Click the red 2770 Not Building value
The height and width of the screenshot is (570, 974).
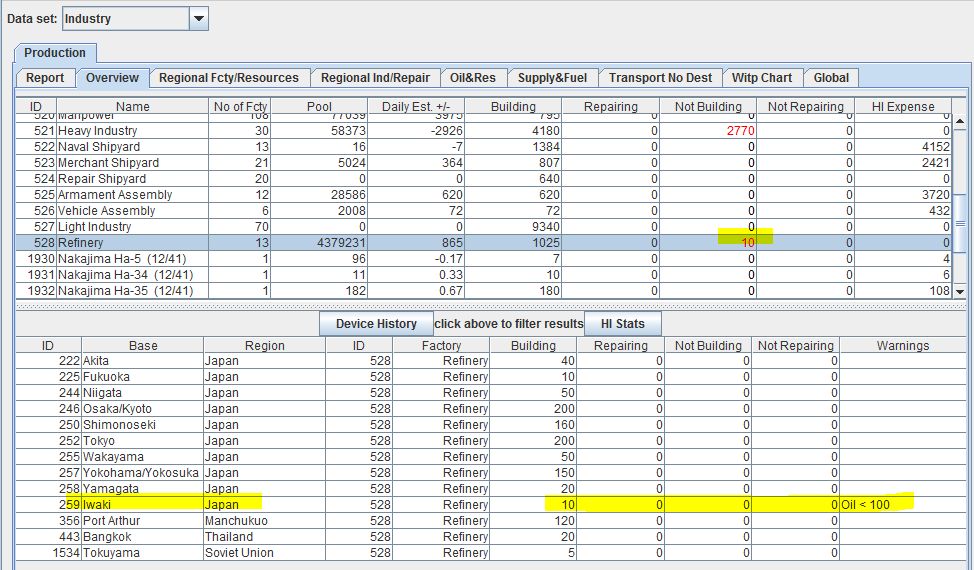tap(740, 131)
